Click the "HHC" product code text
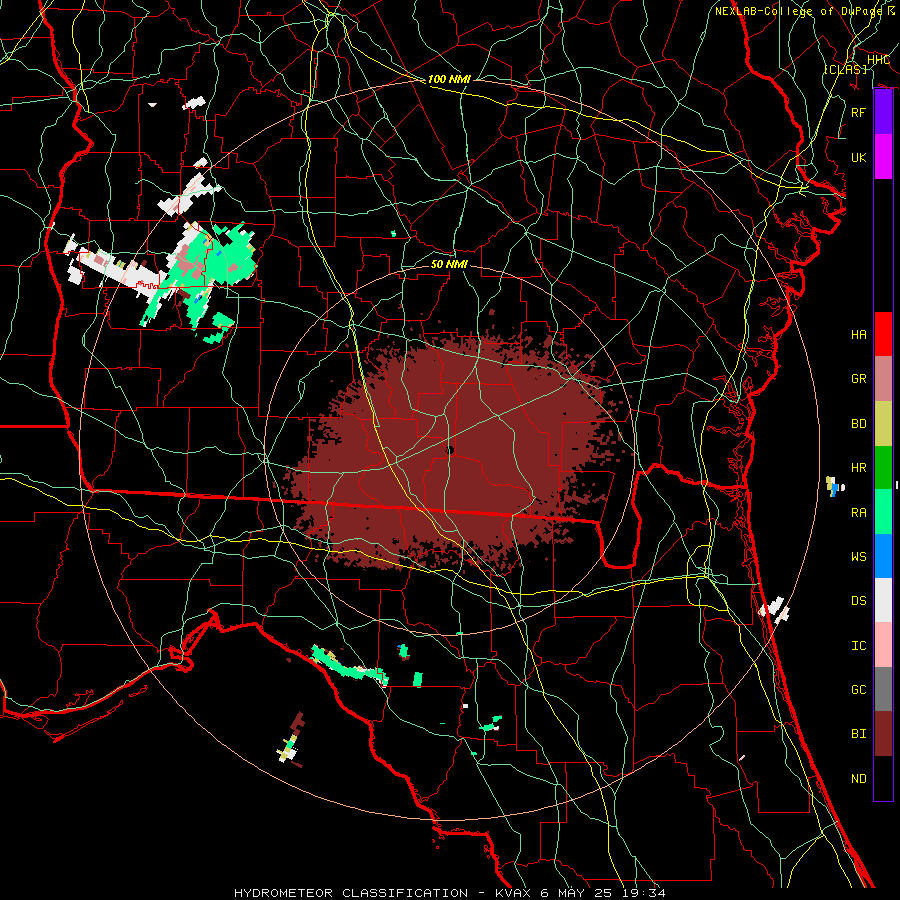Screen dimensions: 900x900 tap(878, 60)
